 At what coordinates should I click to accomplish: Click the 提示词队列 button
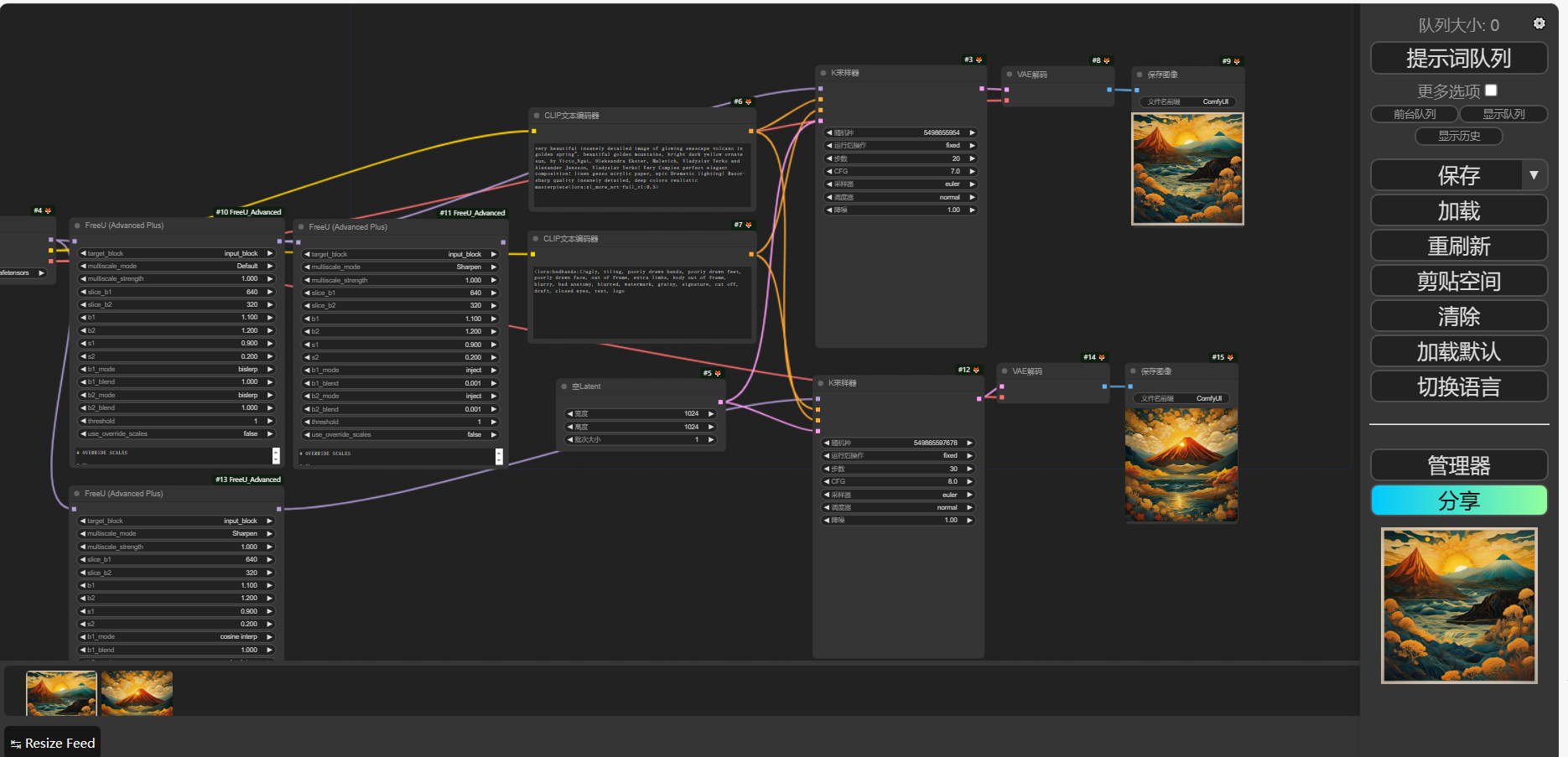point(1458,59)
